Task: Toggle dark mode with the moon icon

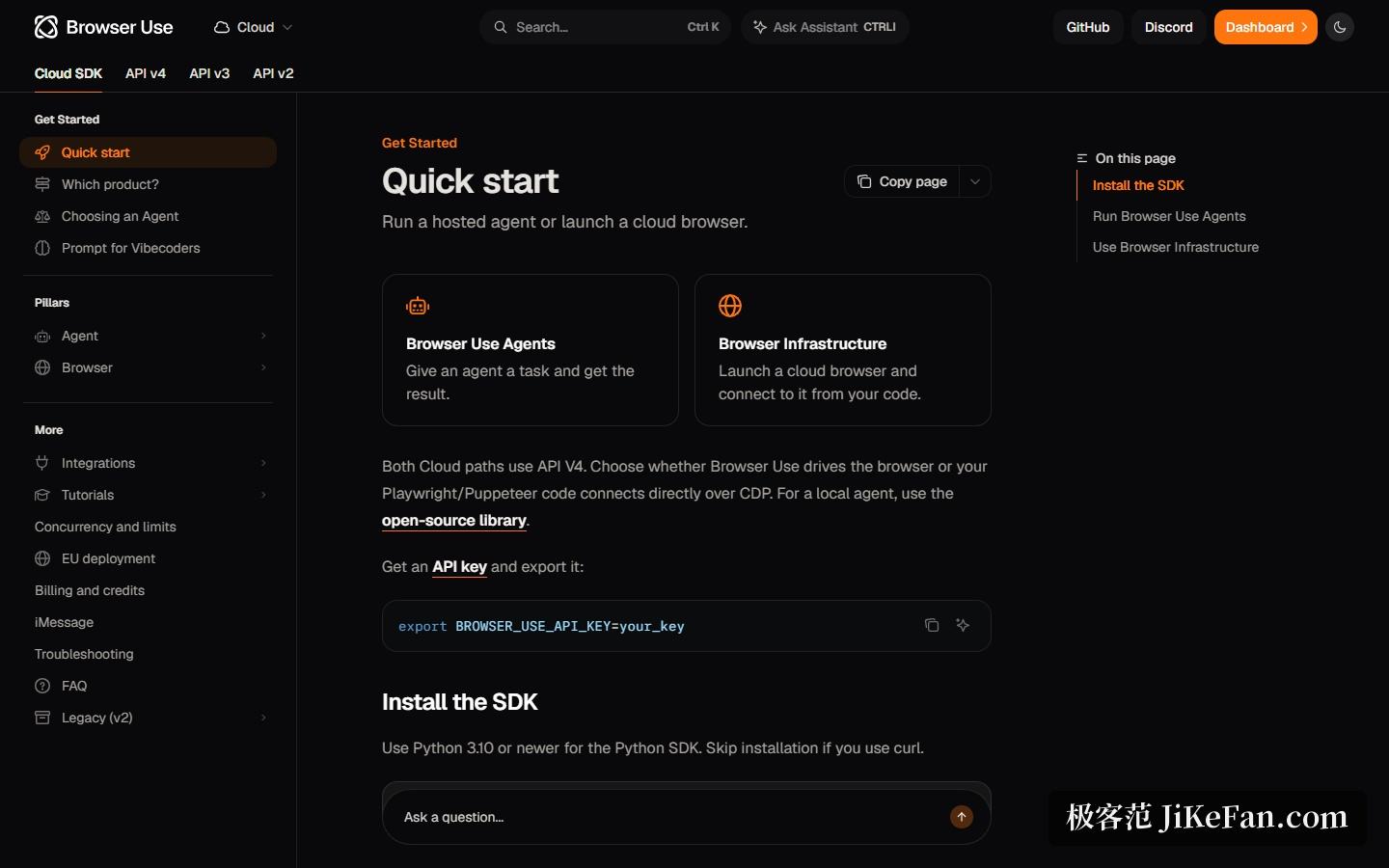Action: tap(1340, 27)
